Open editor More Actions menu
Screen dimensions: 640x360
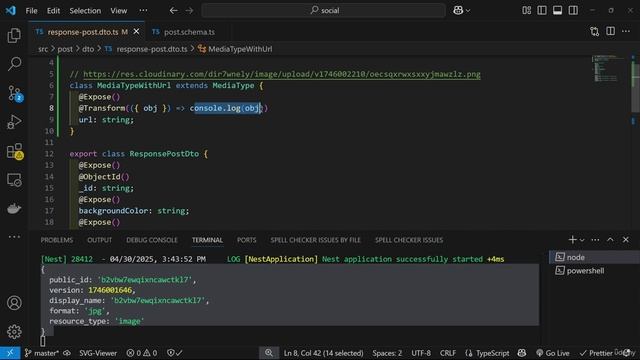(626, 31)
